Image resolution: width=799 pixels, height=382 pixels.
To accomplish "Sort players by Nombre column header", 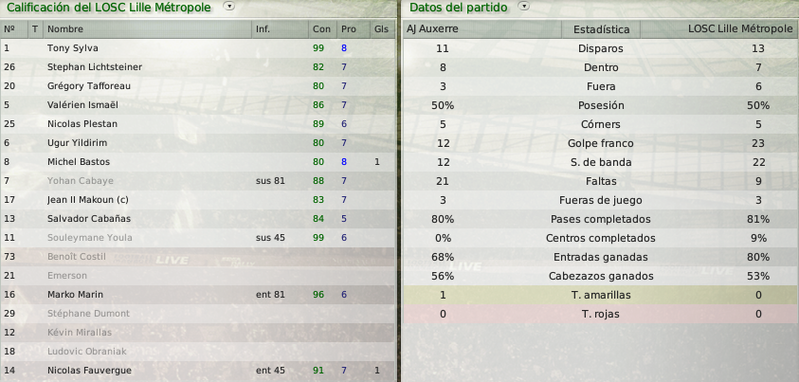I will [147, 29].
